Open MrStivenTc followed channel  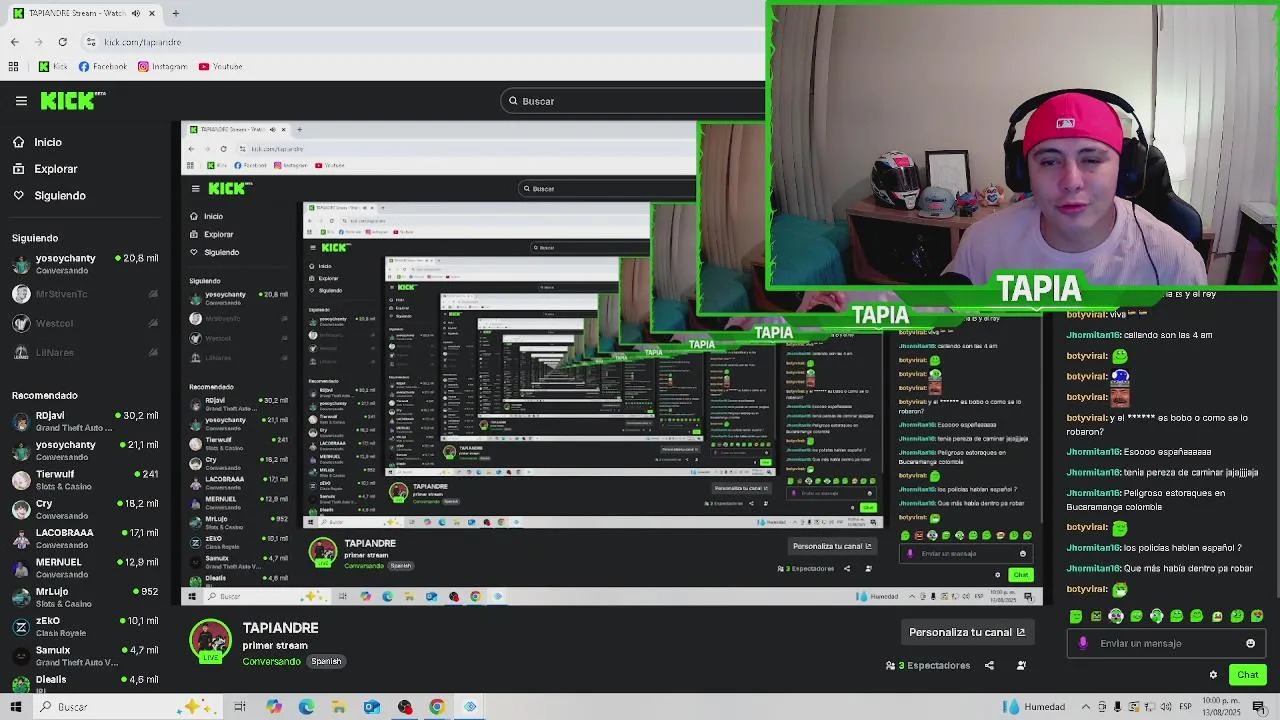pos(85,294)
